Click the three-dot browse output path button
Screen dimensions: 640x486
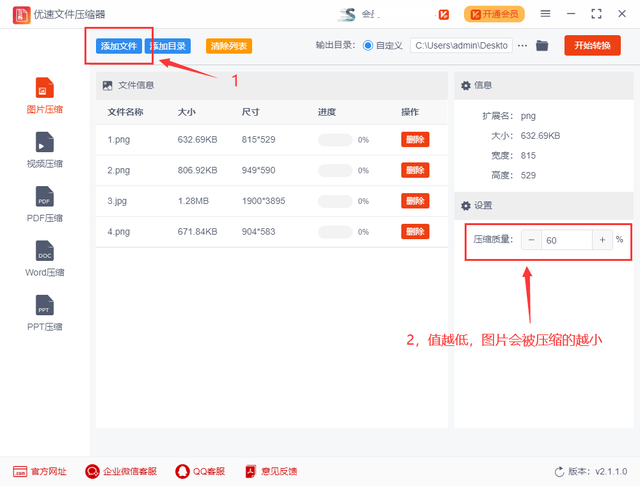pos(521,46)
